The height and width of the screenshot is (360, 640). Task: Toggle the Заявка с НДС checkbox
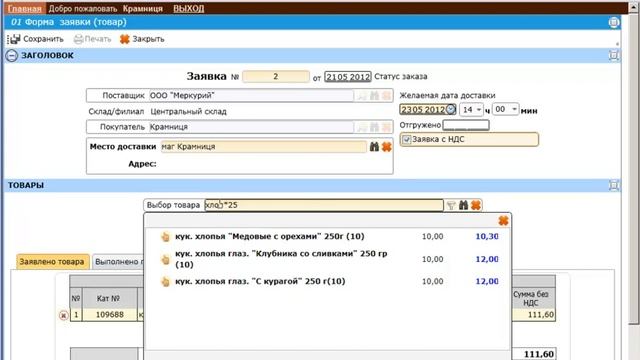pyautogui.click(x=406, y=140)
